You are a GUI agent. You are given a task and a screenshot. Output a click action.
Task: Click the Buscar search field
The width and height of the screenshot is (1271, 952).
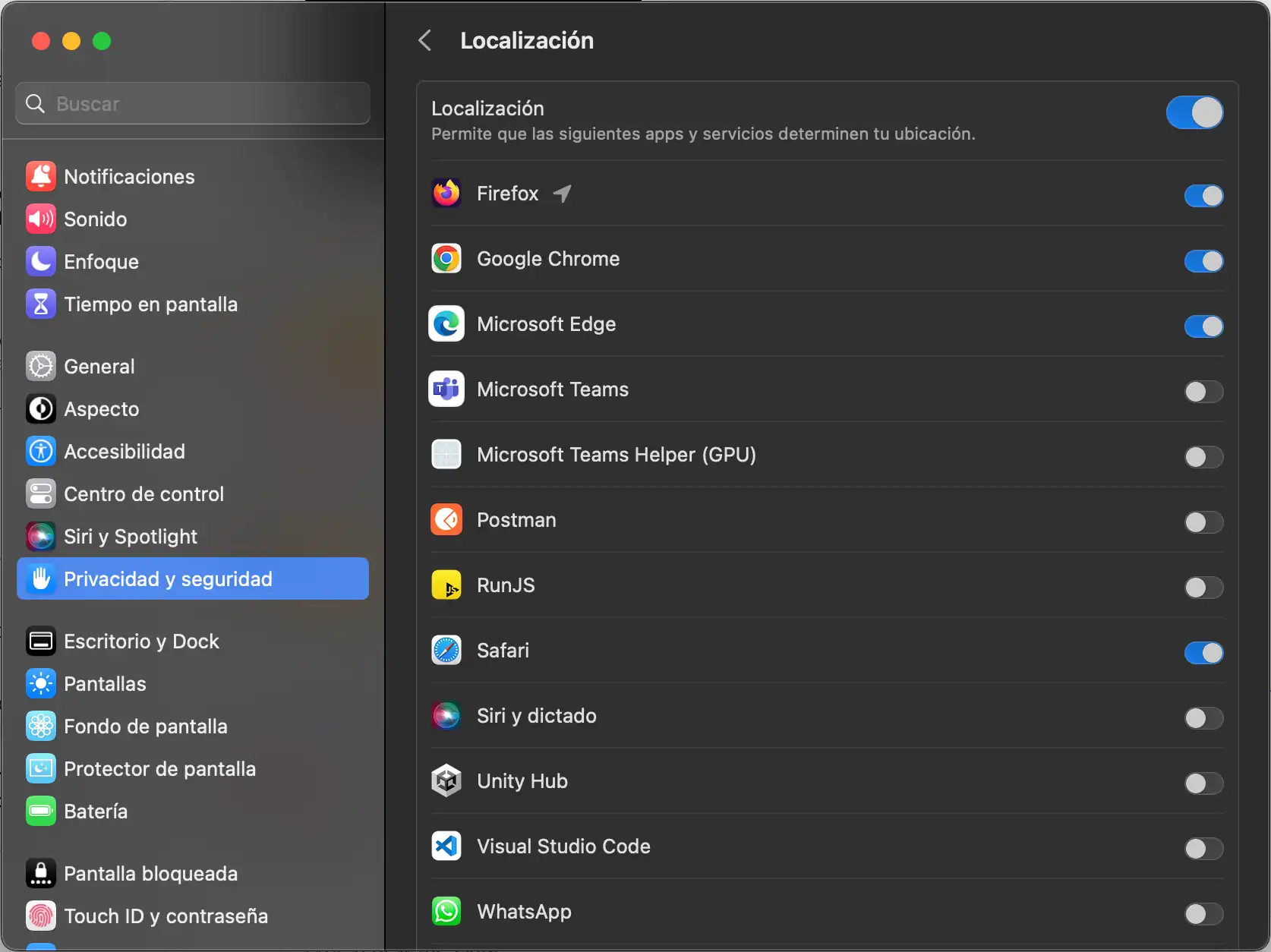coord(193,104)
